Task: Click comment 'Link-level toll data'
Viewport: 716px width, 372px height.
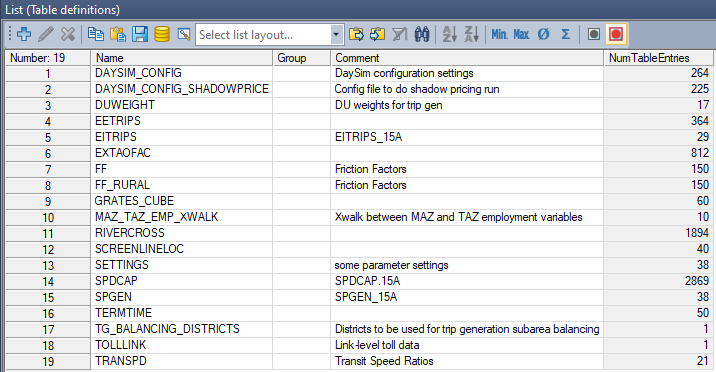Action: pos(377,345)
